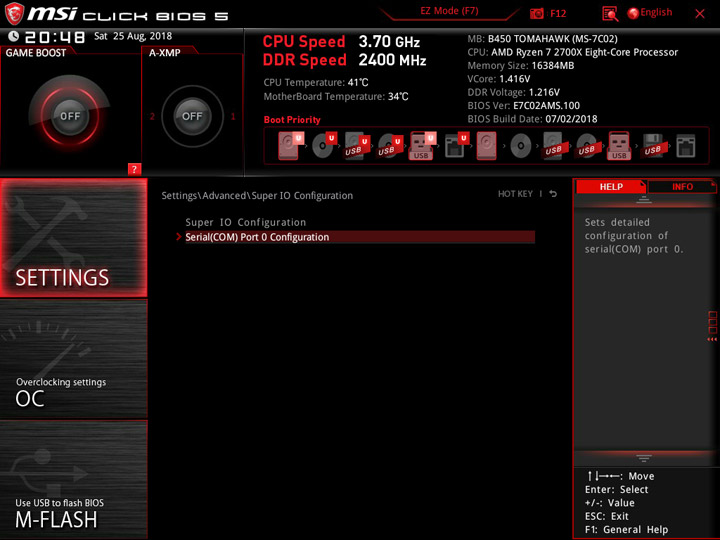Select legacy USB key boot icon
The width and height of the screenshot is (720, 540).
click(x=619, y=146)
